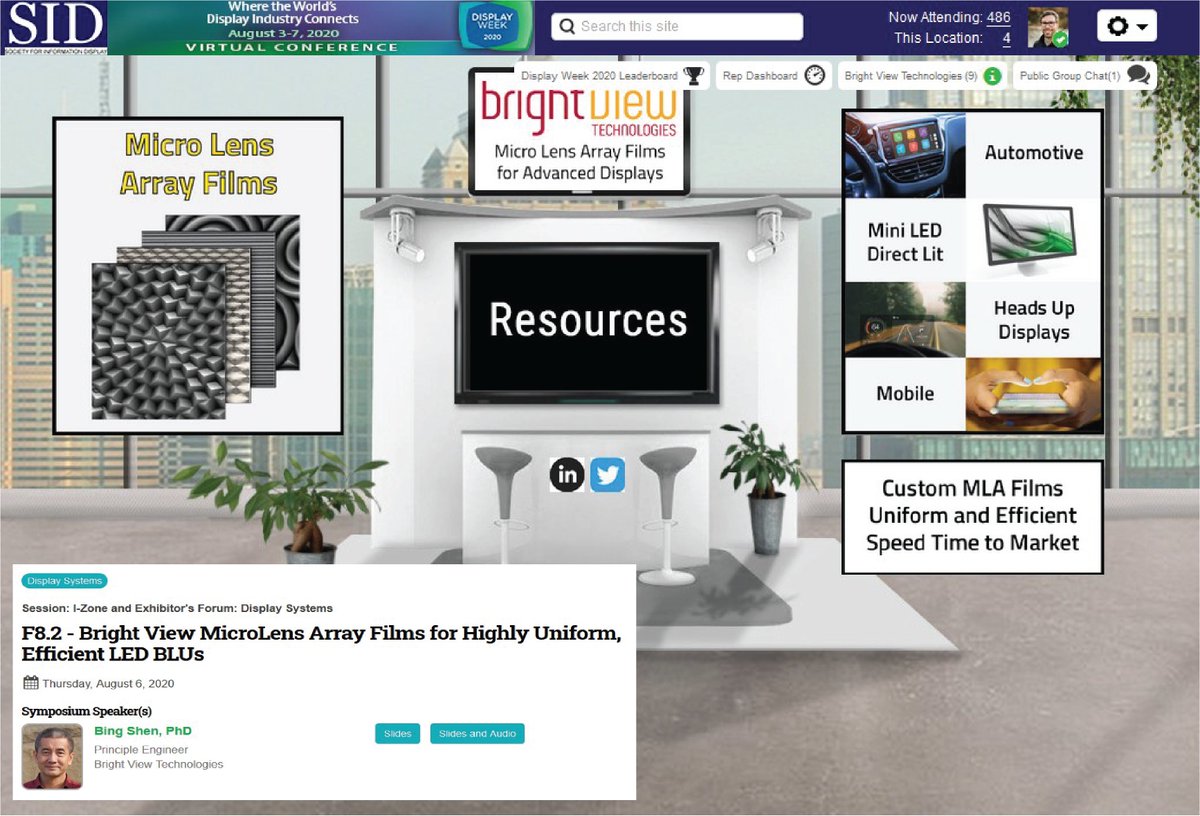Click the Display Week 2020 badge
This screenshot has width=1200, height=816.
[495, 27]
